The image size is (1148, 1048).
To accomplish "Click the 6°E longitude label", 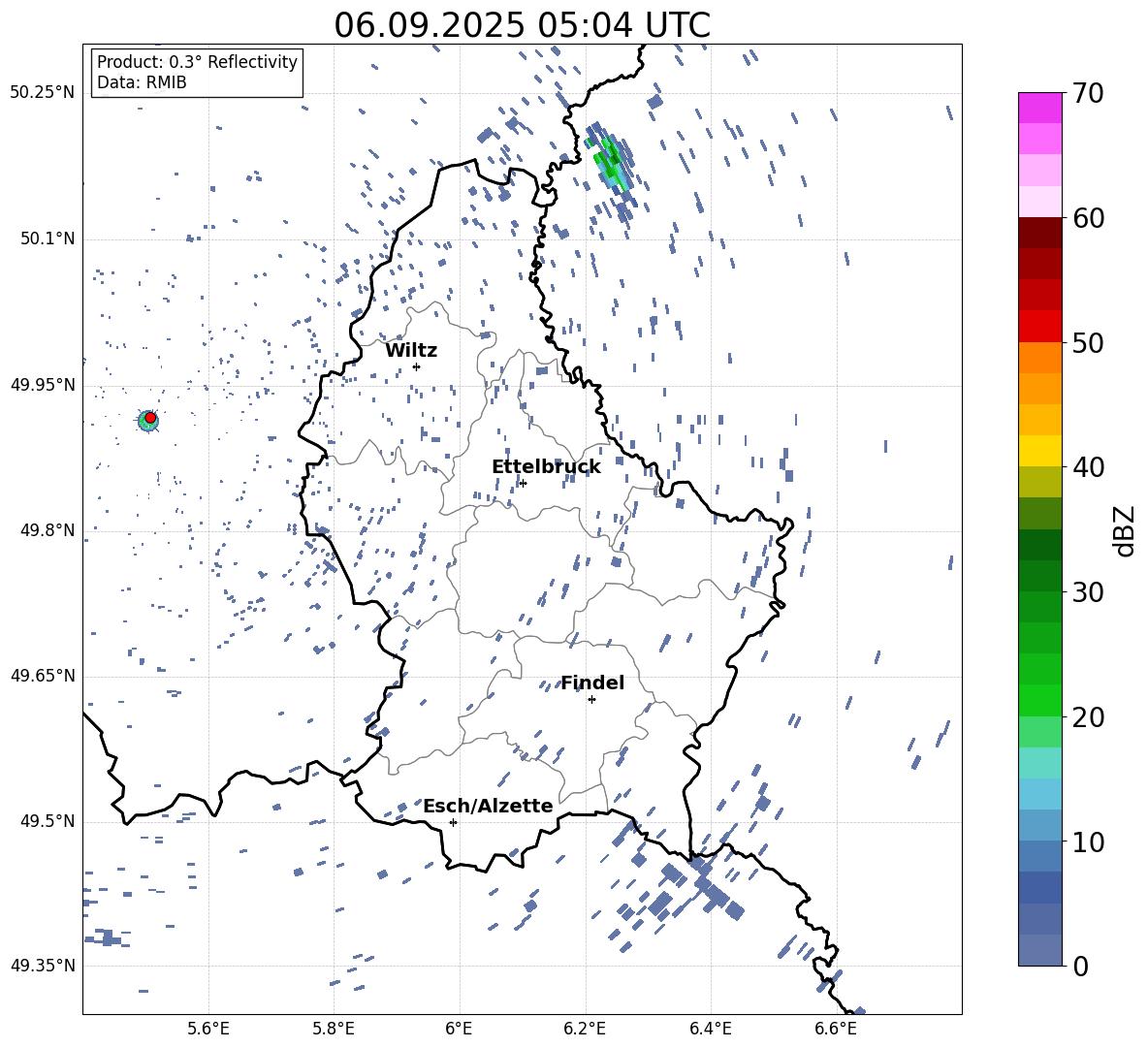I will click(459, 1029).
